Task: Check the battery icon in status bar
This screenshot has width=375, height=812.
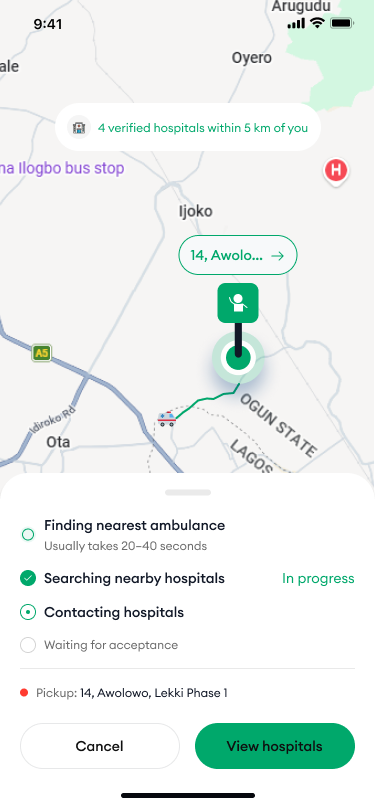Action: [342, 23]
